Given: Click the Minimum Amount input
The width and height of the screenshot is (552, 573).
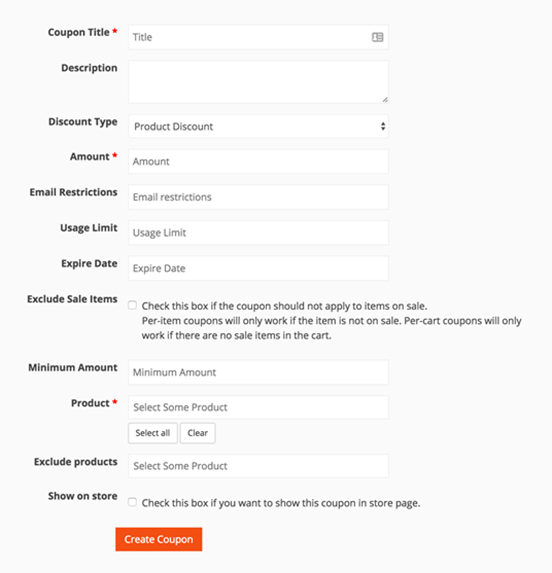Looking at the screenshot, I should click(x=258, y=372).
